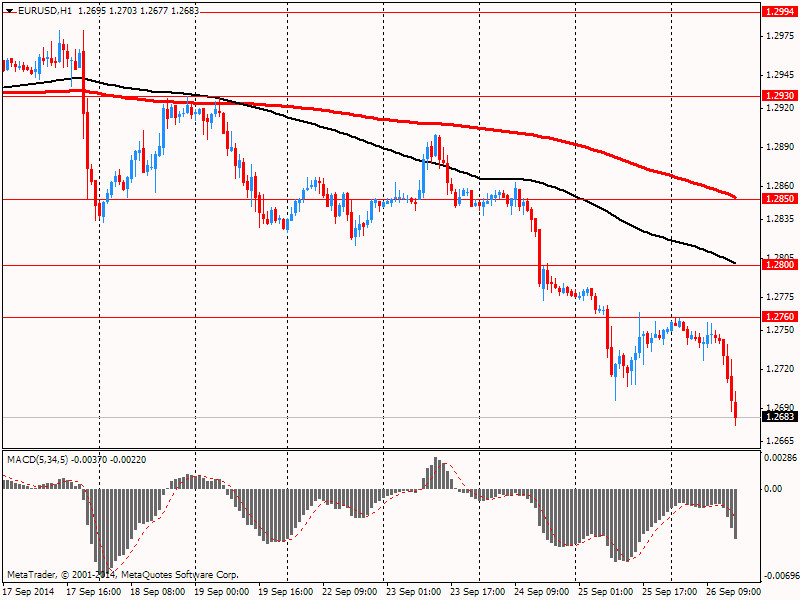Click the 17 Sep 16:00 time label
Viewport: 800px width, 600px height.
tap(94, 592)
